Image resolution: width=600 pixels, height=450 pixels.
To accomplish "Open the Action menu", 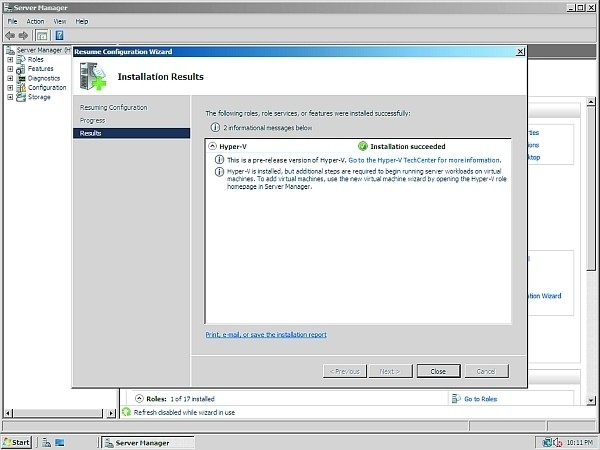I will (x=35, y=21).
